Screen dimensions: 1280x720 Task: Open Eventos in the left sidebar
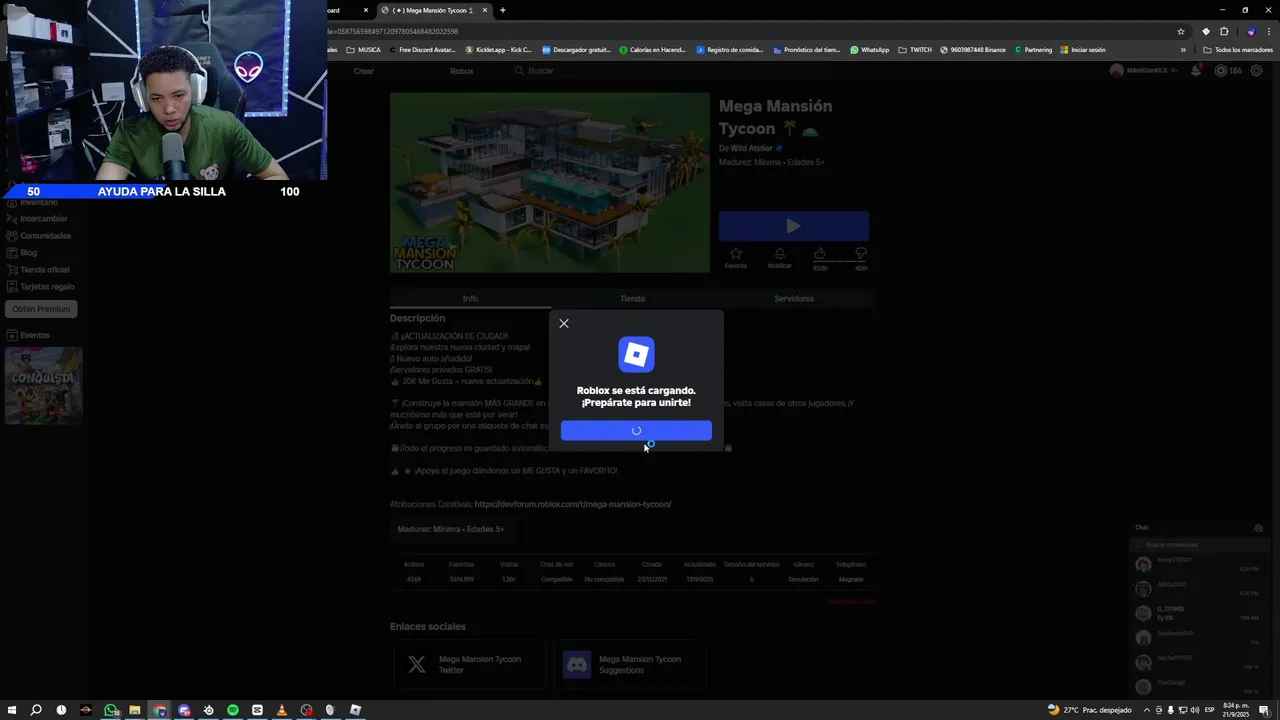pyautogui.click(x=28, y=335)
